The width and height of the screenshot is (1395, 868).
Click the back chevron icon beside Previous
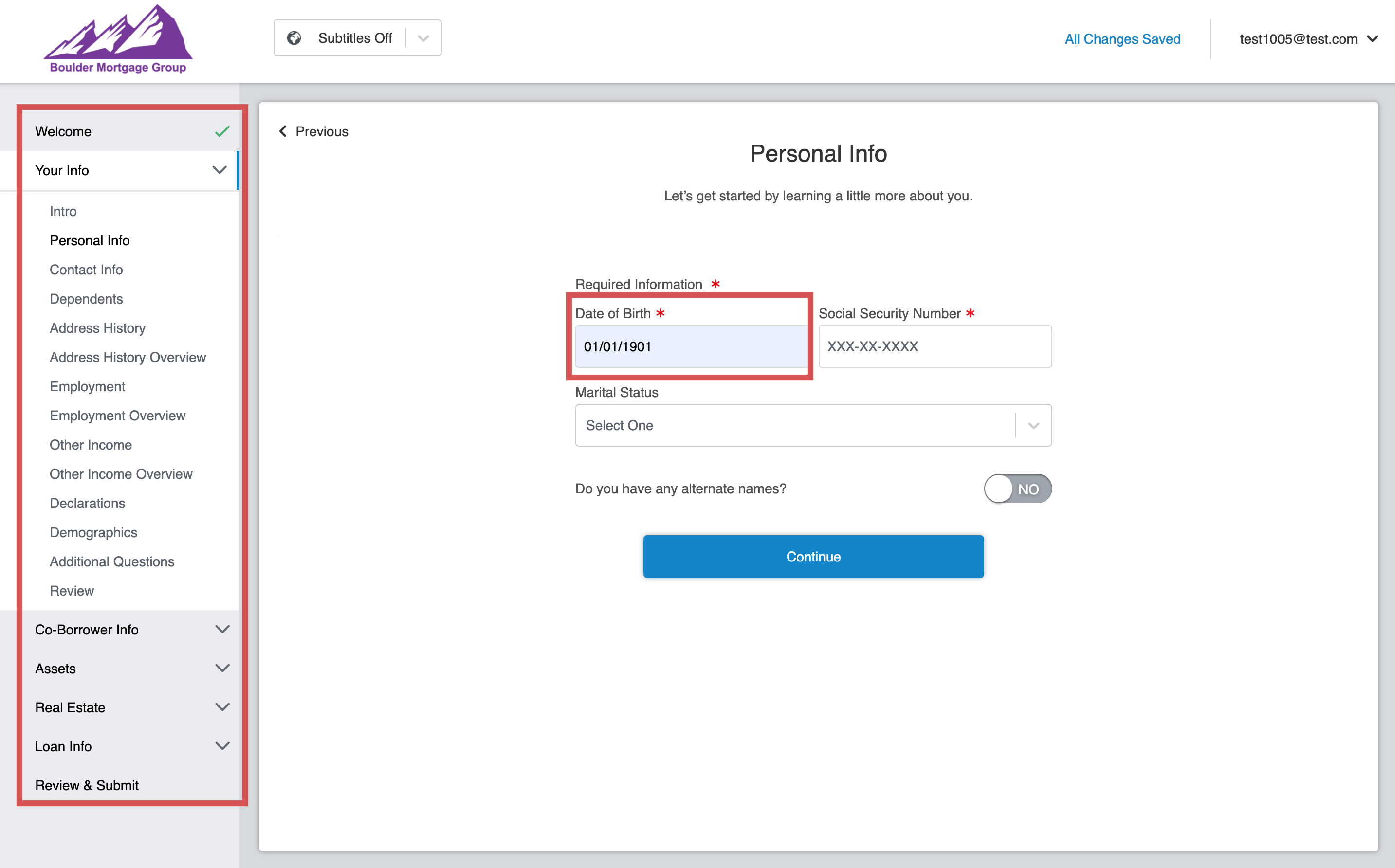pos(283,131)
